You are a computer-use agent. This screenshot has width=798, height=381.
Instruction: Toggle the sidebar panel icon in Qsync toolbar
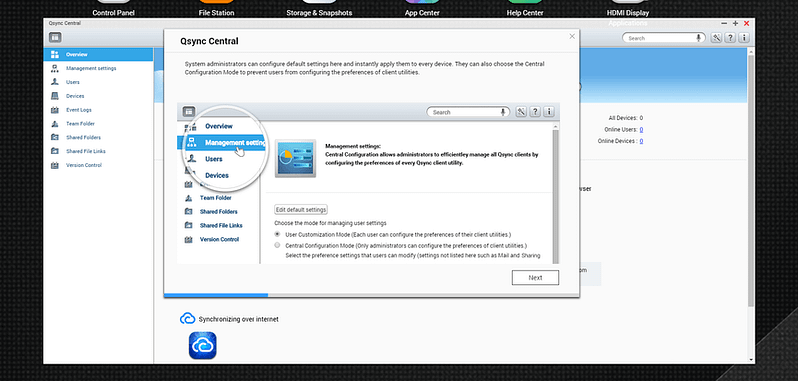tap(55, 37)
